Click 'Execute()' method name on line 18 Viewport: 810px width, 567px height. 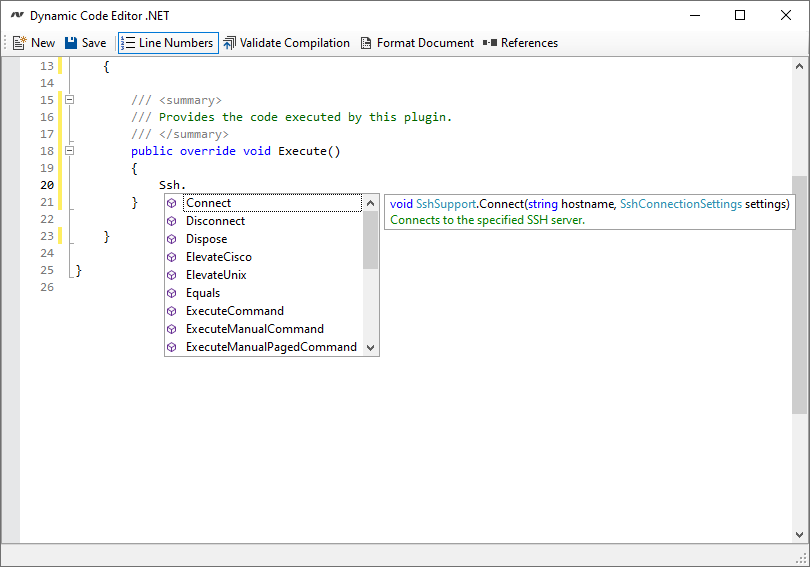(x=309, y=151)
